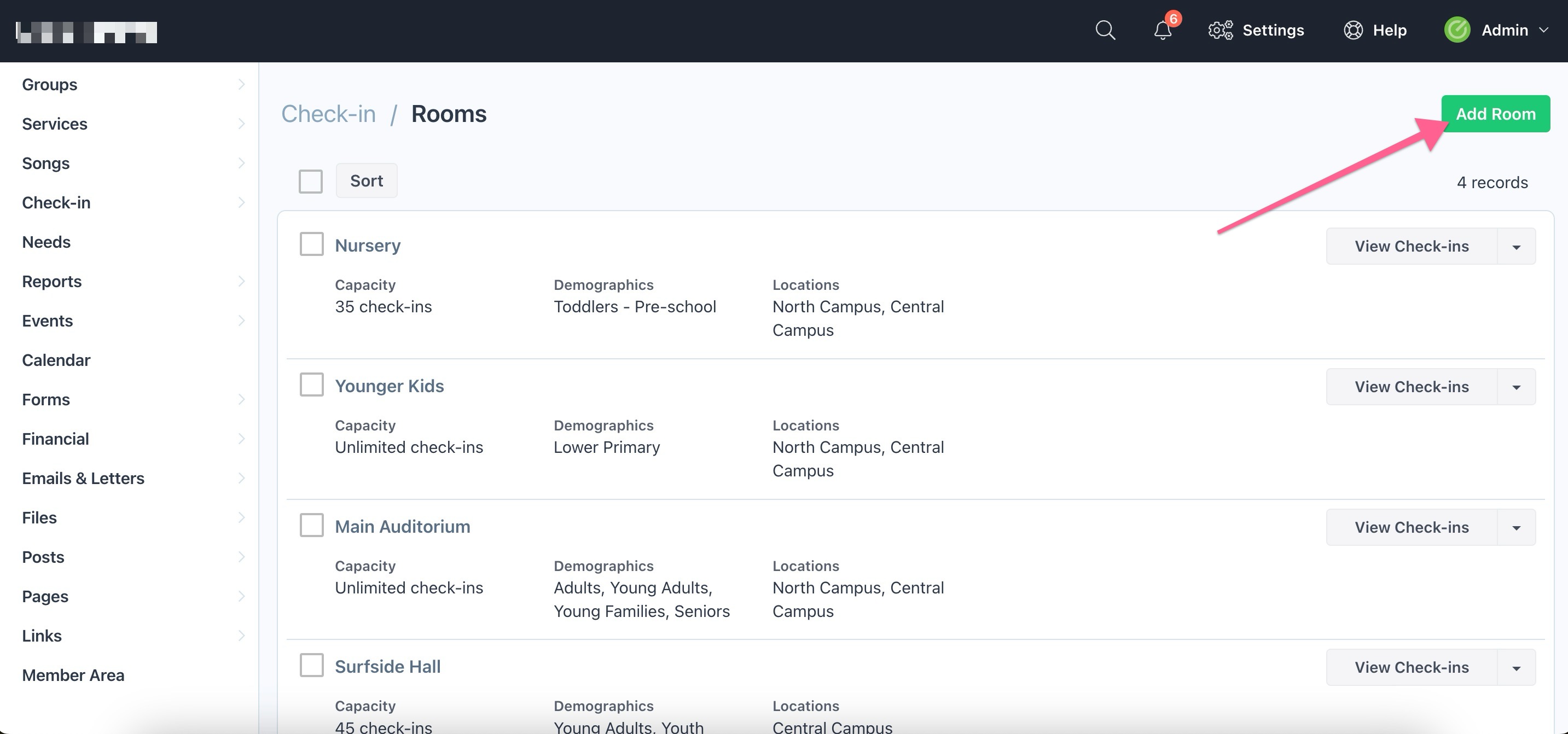Go to Calendar in the sidebar
The image size is (1568, 734).
tap(56, 360)
